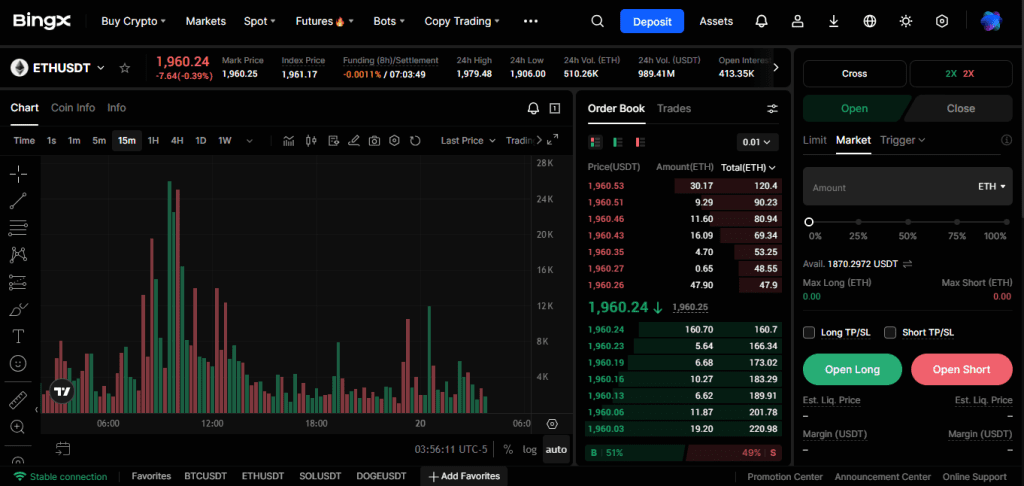This screenshot has width=1024, height=486.
Task: Open the Trigger order type dropdown
Action: [903, 140]
